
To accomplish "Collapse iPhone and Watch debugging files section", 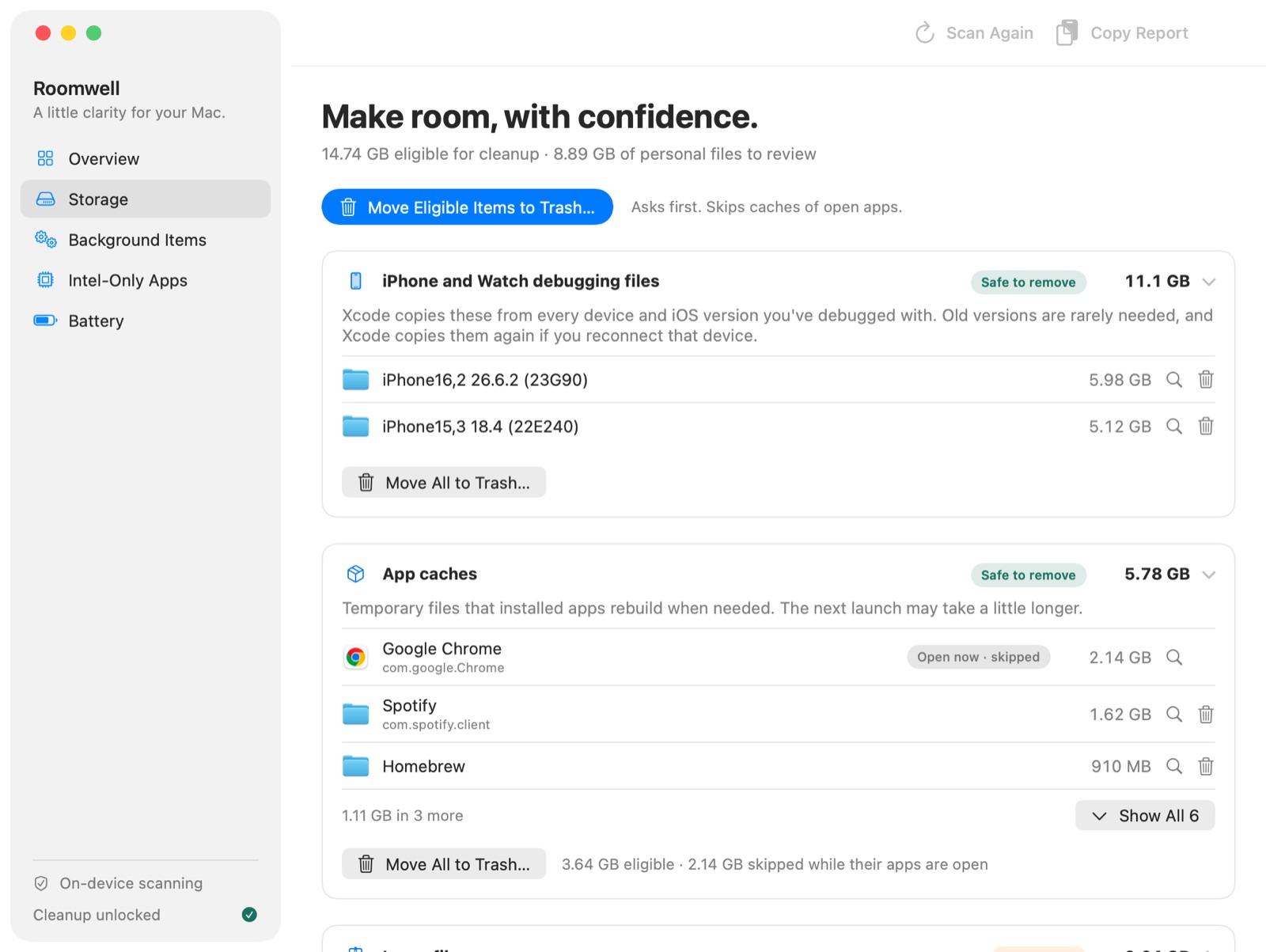I will (1208, 282).
